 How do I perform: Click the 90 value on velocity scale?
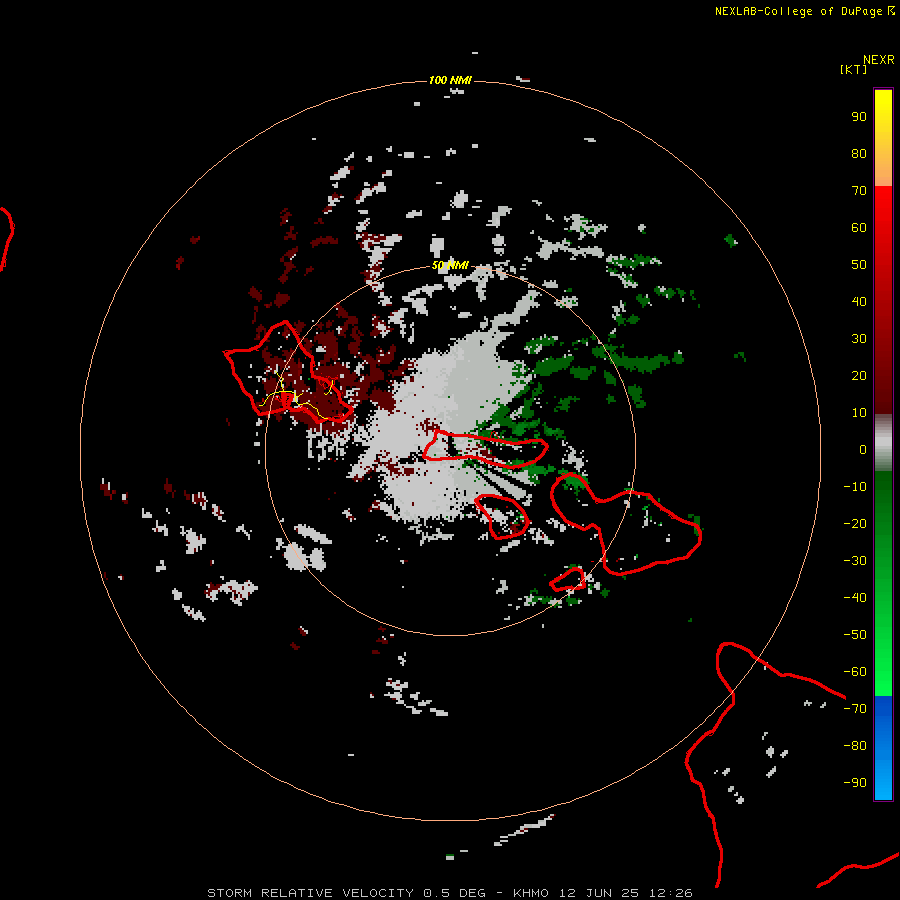[x=859, y=117]
